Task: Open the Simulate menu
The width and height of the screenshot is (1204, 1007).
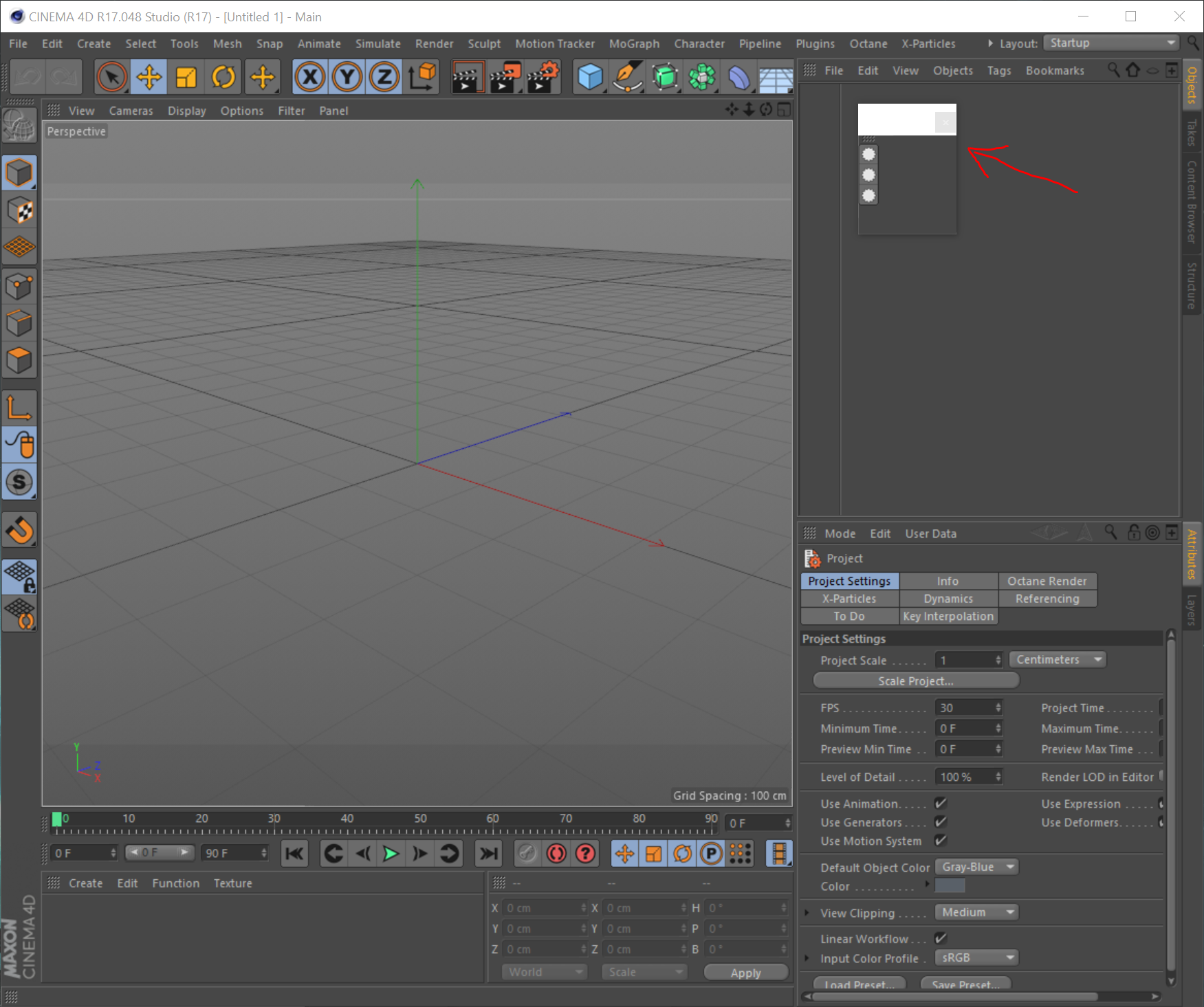Action: [377, 43]
